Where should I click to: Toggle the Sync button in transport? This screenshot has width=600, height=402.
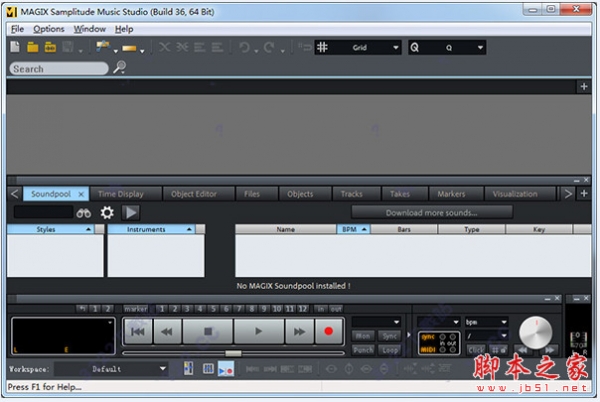tap(391, 336)
